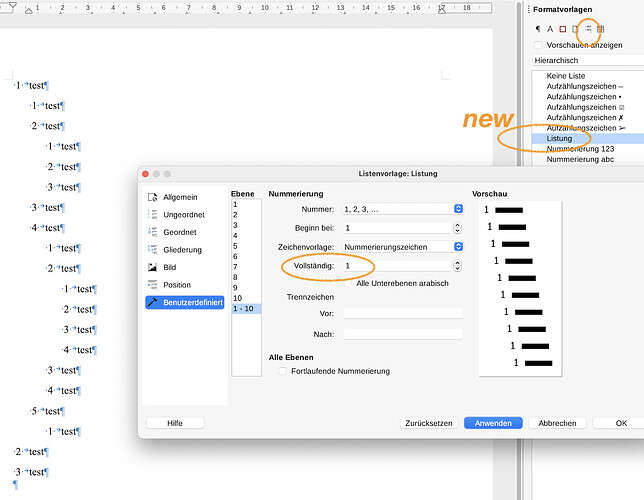Enable Fortlaufende Nummerierung checkbox

tap(283, 371)
